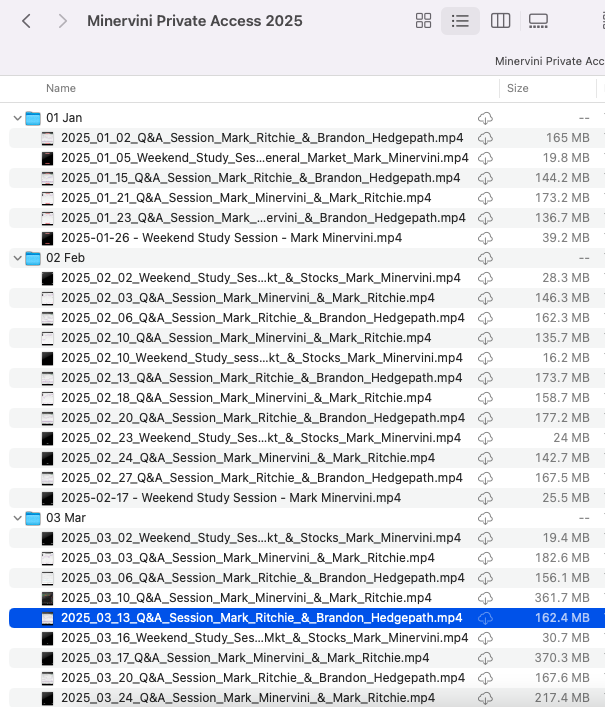605x707 pixels.
Task: Select file 2025_03_02_Weekend_Study_Ses...kt_&_Stocks
Action: pyautogui.click(x=261, y=537)
